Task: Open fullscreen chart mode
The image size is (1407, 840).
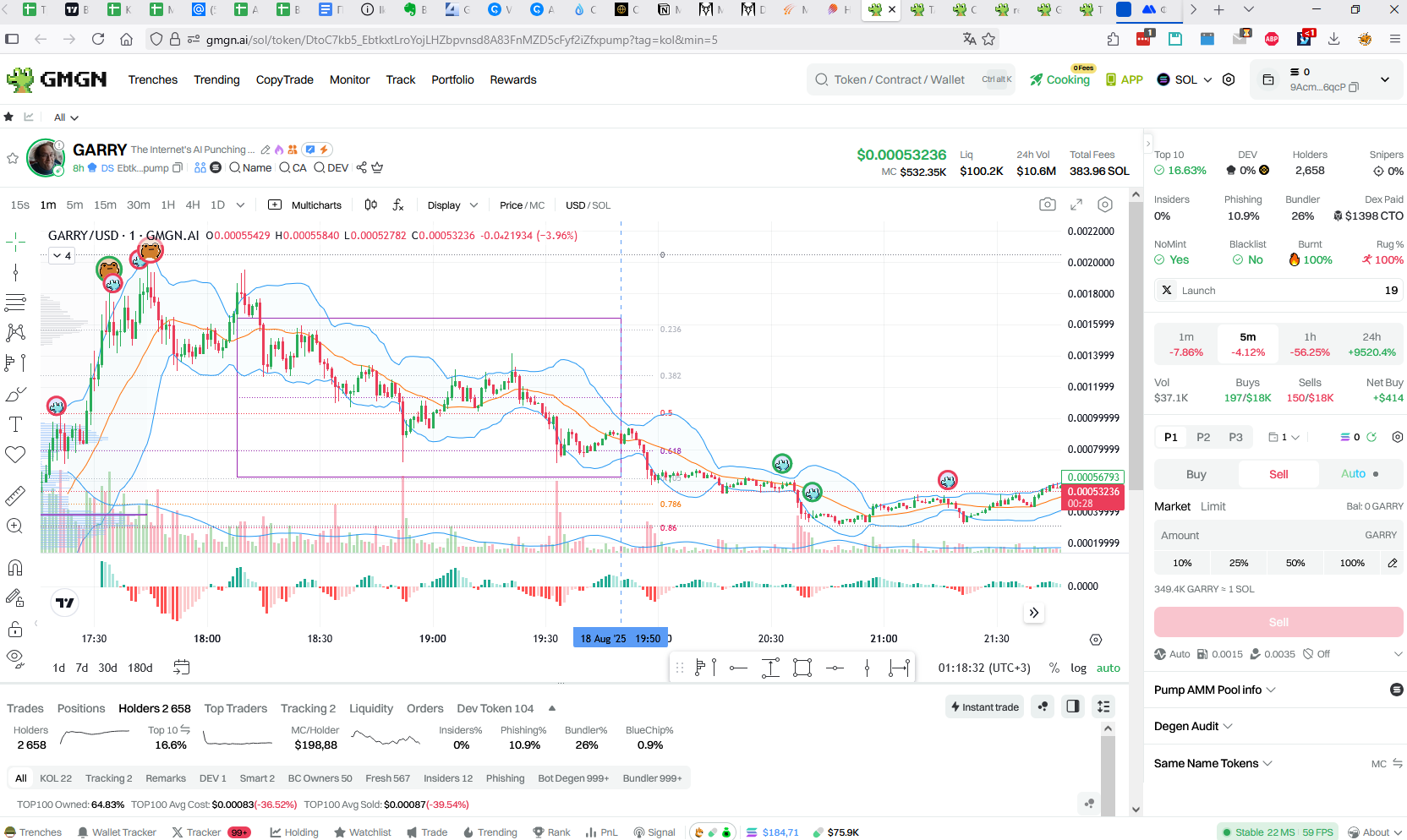Action: [x=1076, y=205]
